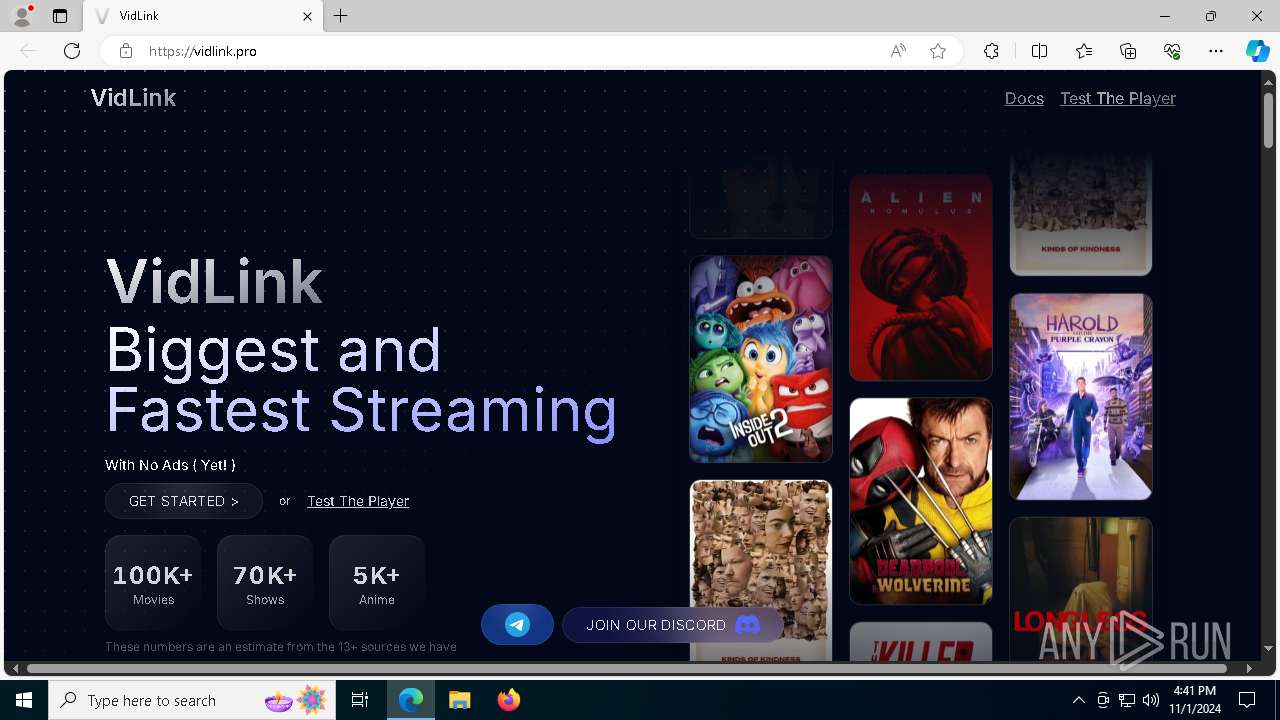Open the Docs link in header
The height and width of the screenshot is (720, 1280).
pyautogui.click(x=1024, y=98)
